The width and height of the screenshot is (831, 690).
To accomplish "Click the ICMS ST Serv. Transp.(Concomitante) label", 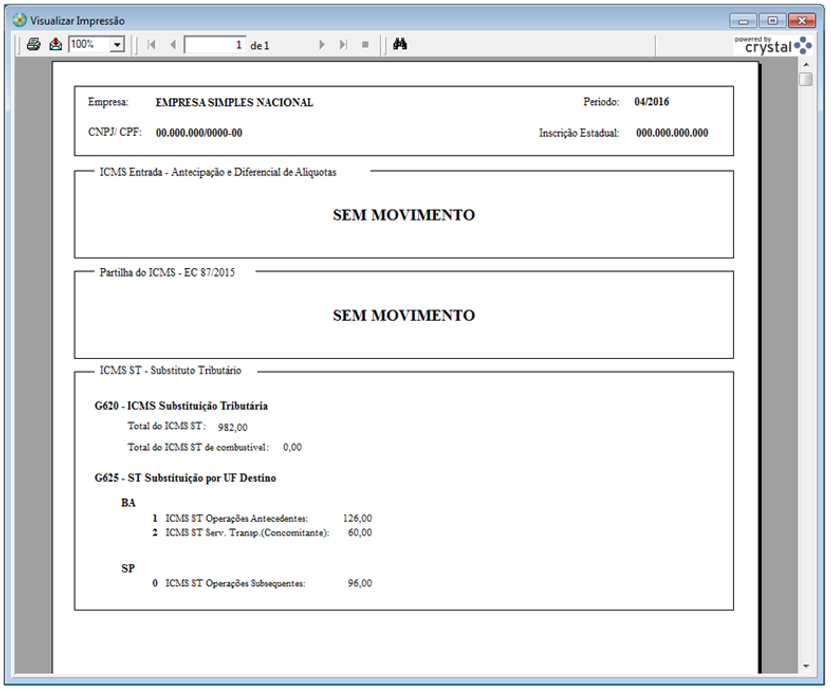I will 247,533.
